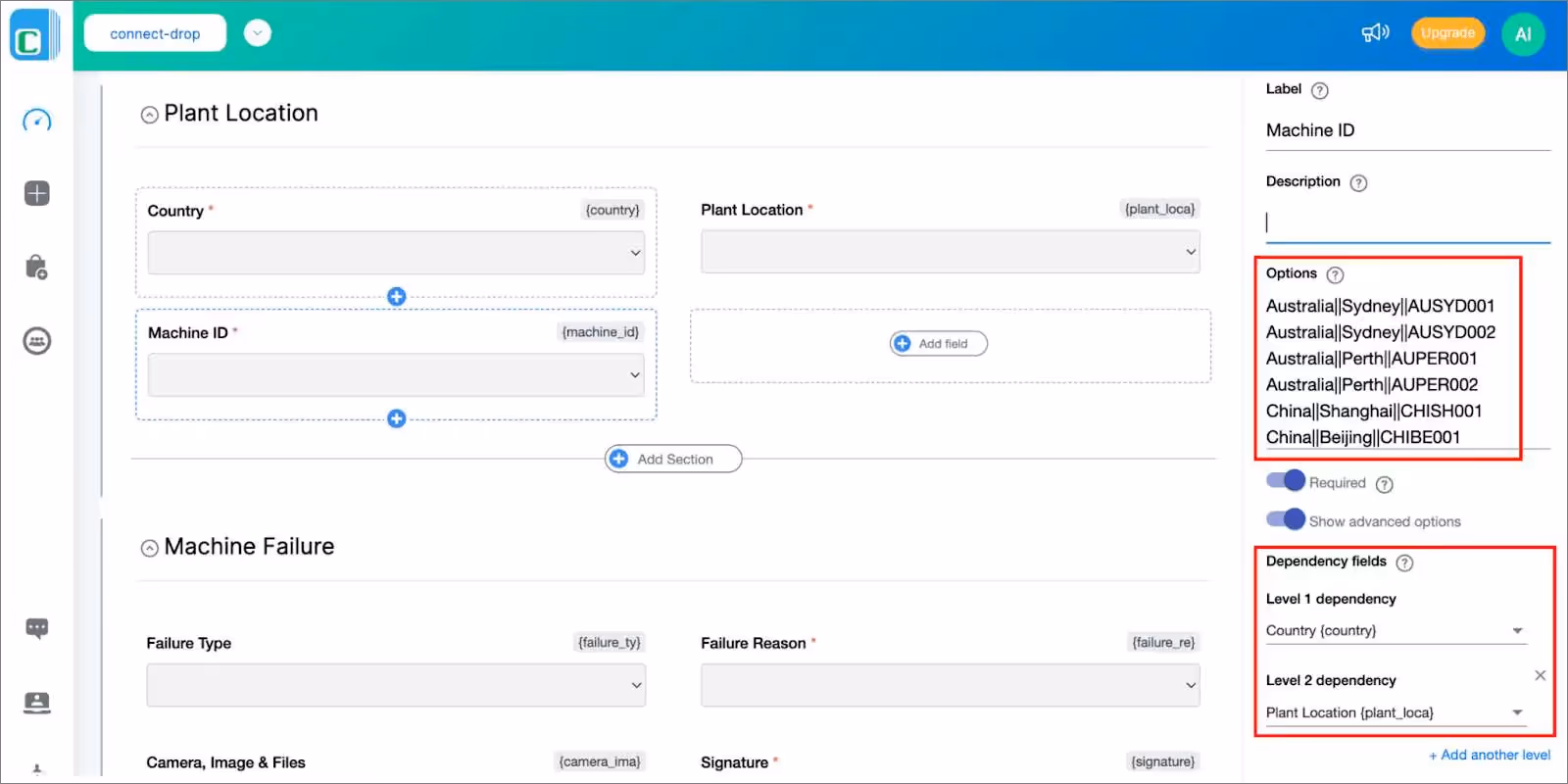Click the {camera_ima} variable tag
The image size is (1568, 784).
600,761
